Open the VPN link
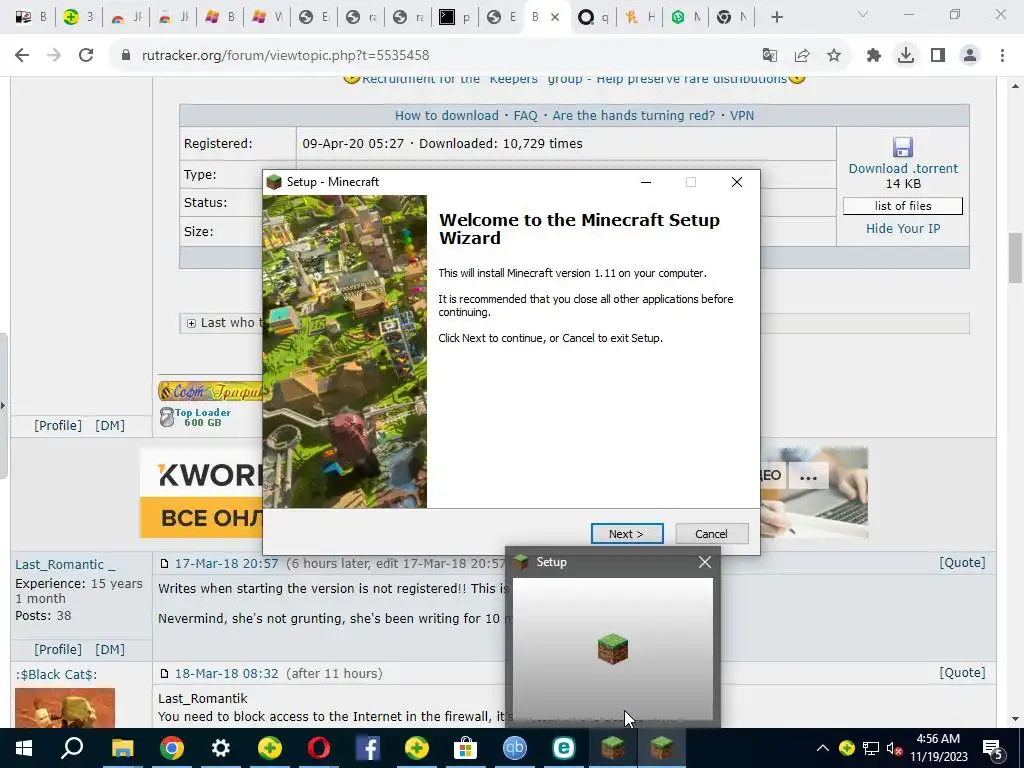The height and width of the screenshot is (768, 1024). coord(742,116)
